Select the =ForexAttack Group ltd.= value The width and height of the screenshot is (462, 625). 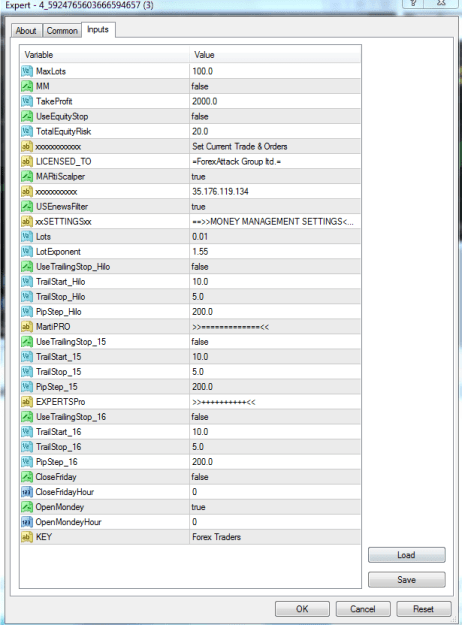click(x=236, y=161)
